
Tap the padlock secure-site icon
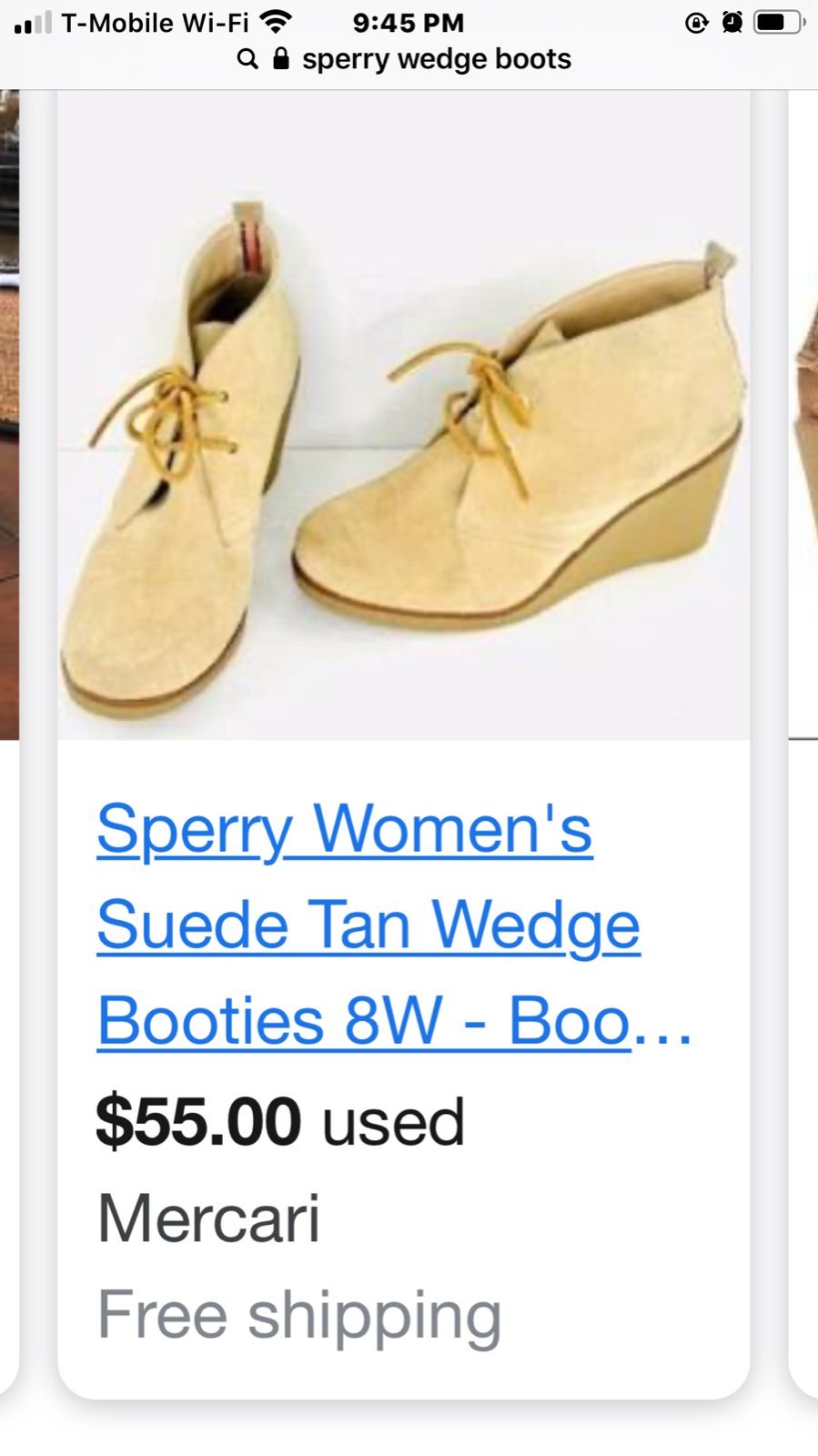click(281, 59)
